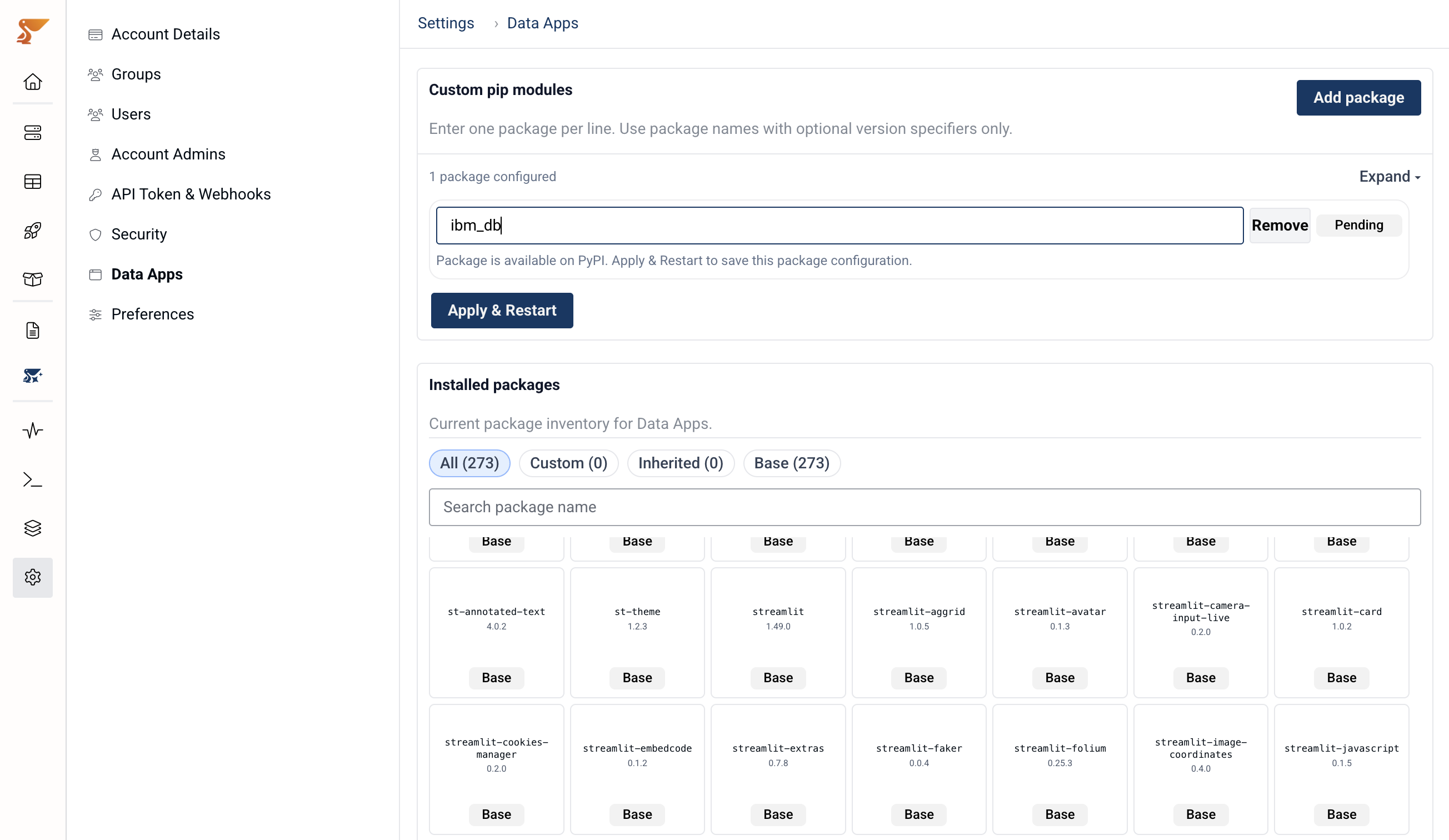
Task: Click the streamlit-javascript package card
Action: coord(1341,769)
